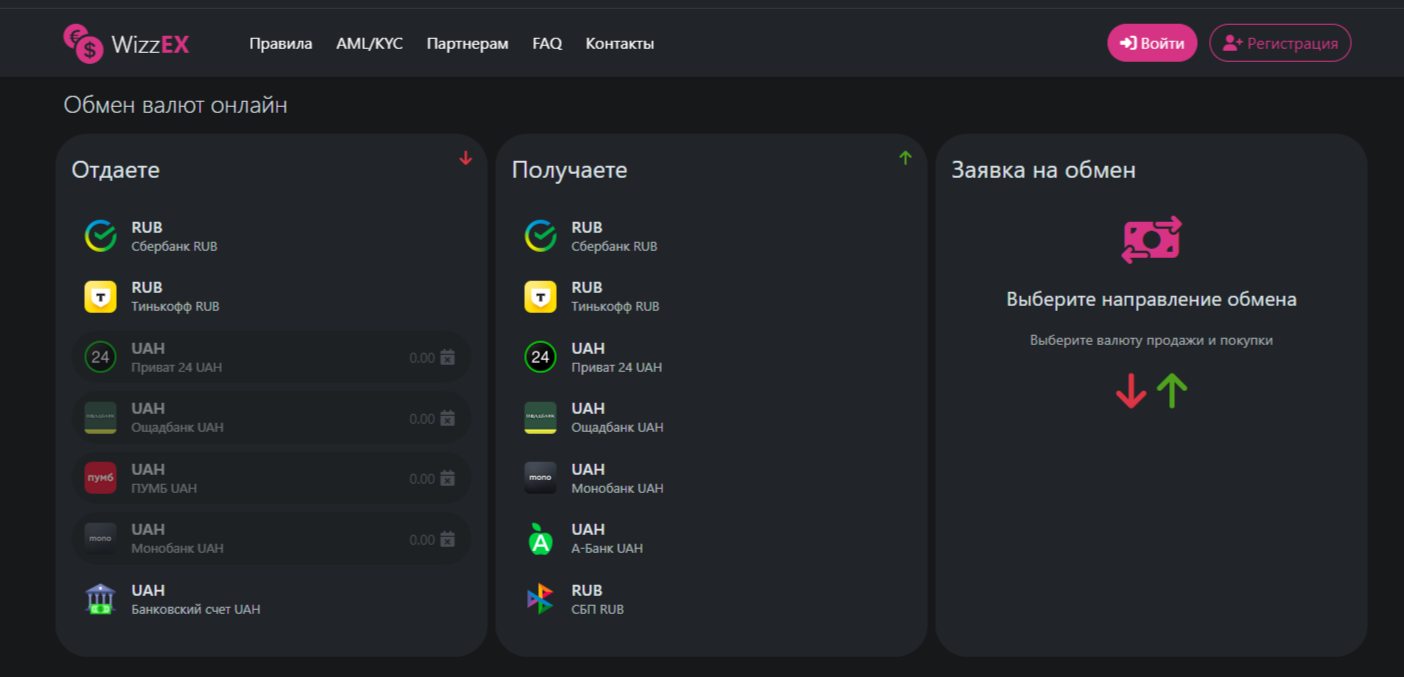Click small green up arrow in Получаете panel
The height and width of the screenshot is (677, 1404).
pos(906,158)
